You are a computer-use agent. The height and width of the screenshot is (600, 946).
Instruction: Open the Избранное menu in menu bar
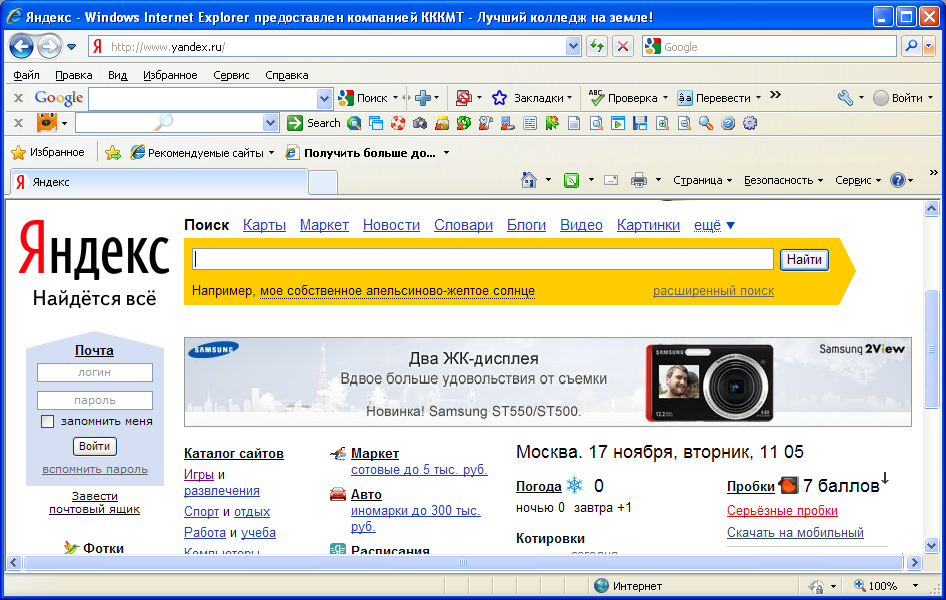(x=170, y=75)
